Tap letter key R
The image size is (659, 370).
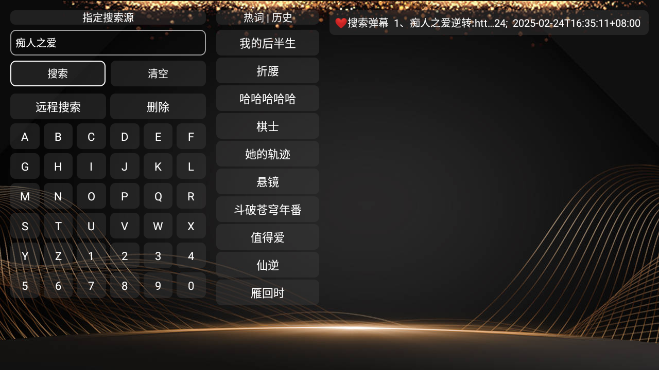(x=191, y=196)
